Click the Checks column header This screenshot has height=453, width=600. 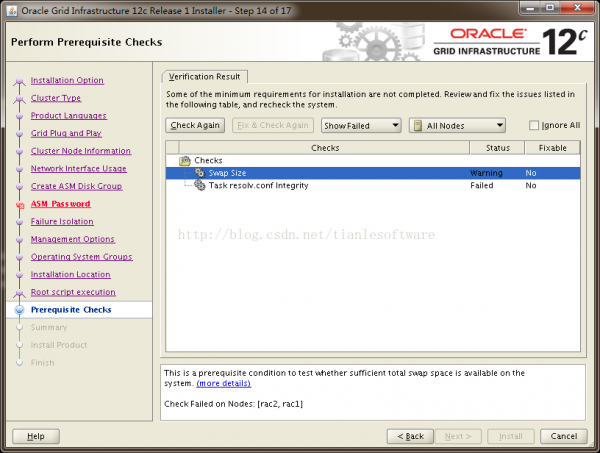pyautogui.click(x=324, y=148)
